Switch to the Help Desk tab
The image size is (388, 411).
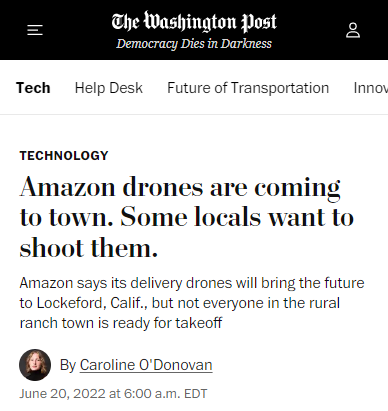pos(109,88)
